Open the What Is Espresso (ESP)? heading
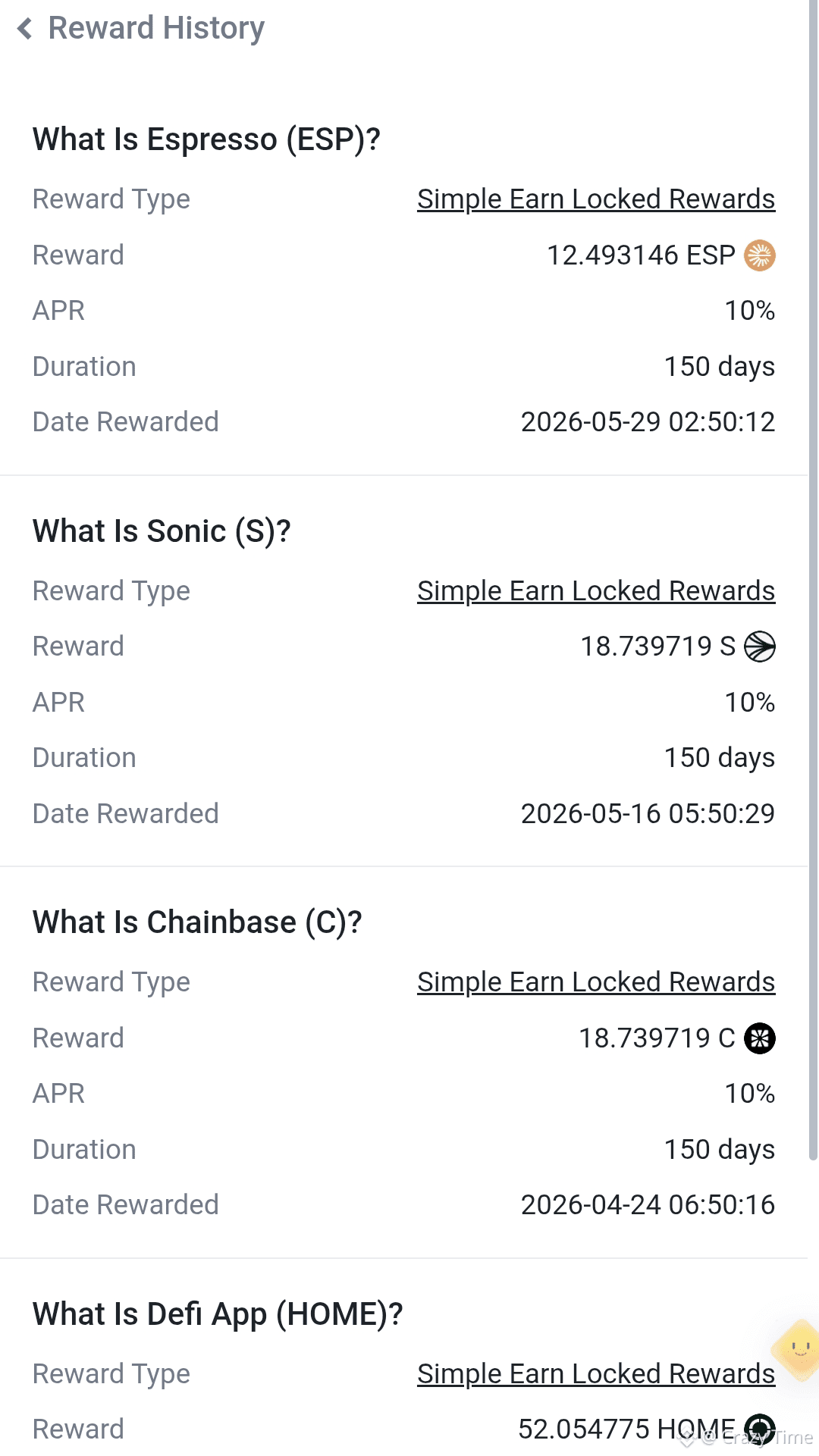819x1456 pixels. pos(206,139)
